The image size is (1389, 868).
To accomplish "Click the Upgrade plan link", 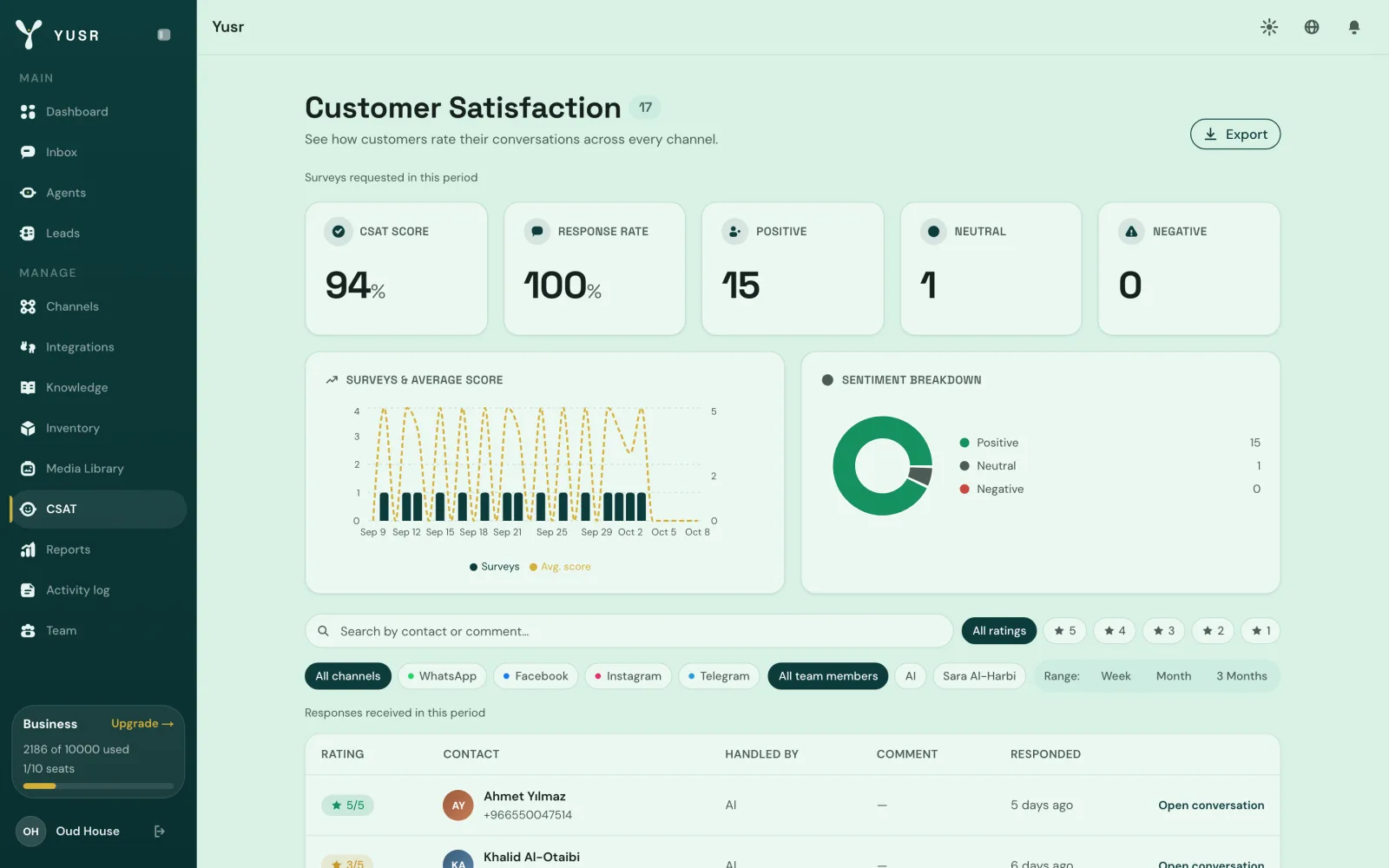I will tap(142, 724).
